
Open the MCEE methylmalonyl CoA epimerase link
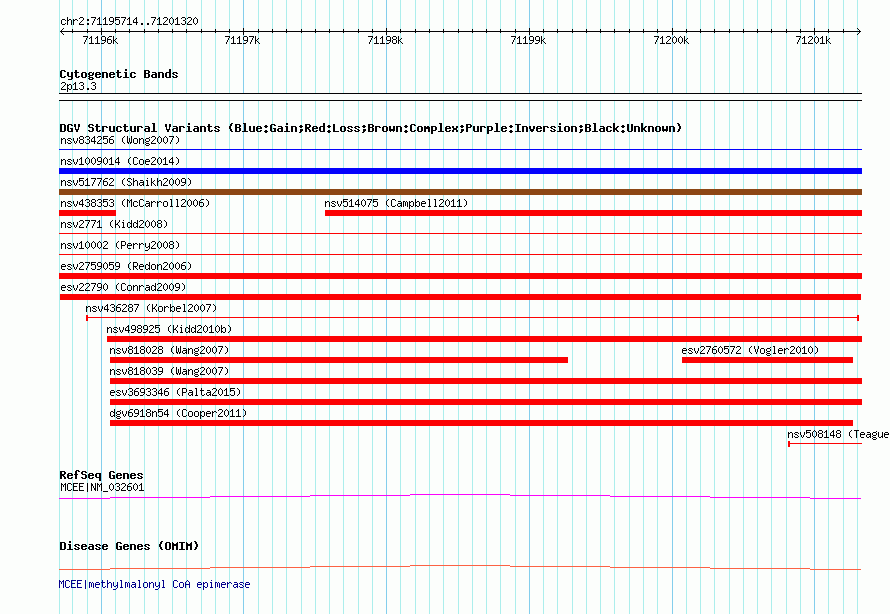[x=155, y=584]
